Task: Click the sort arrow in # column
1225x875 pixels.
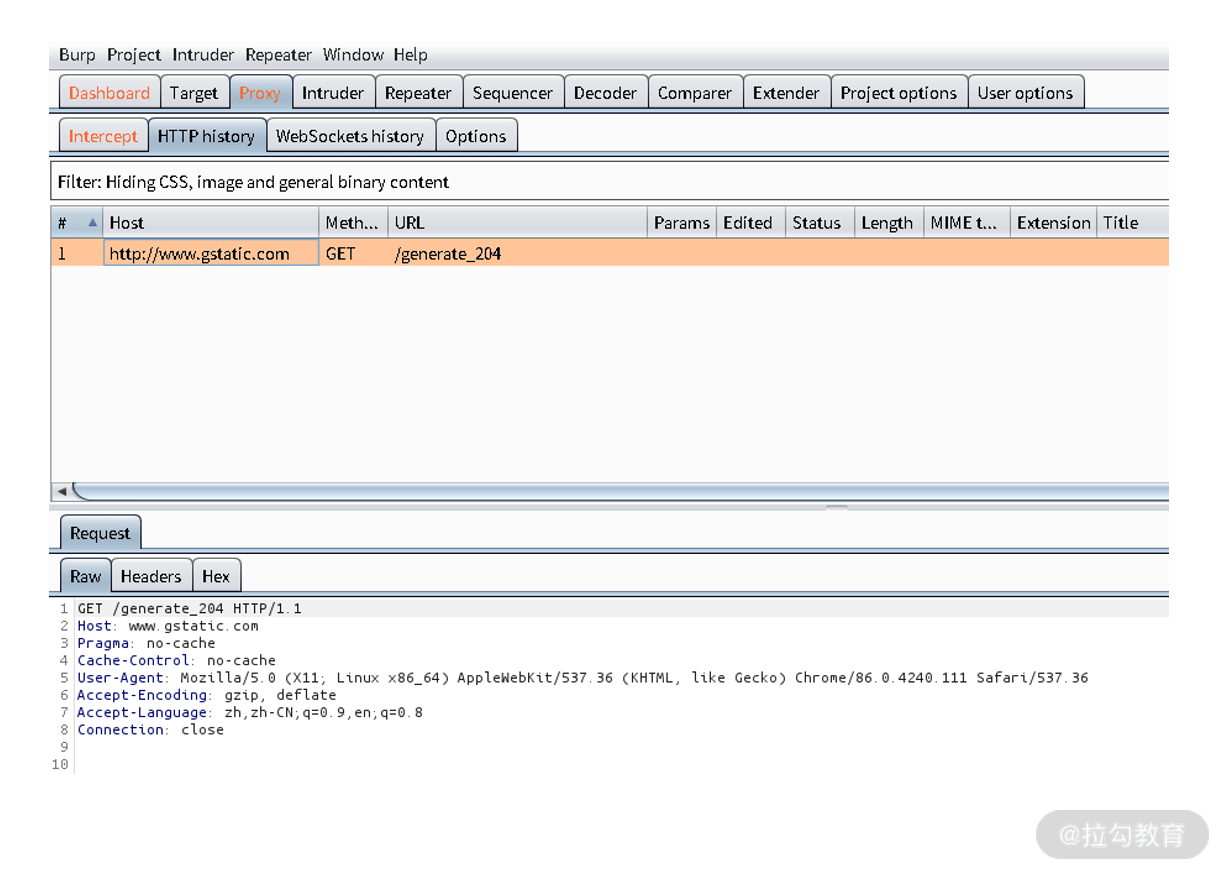Action: pos(93,222)
